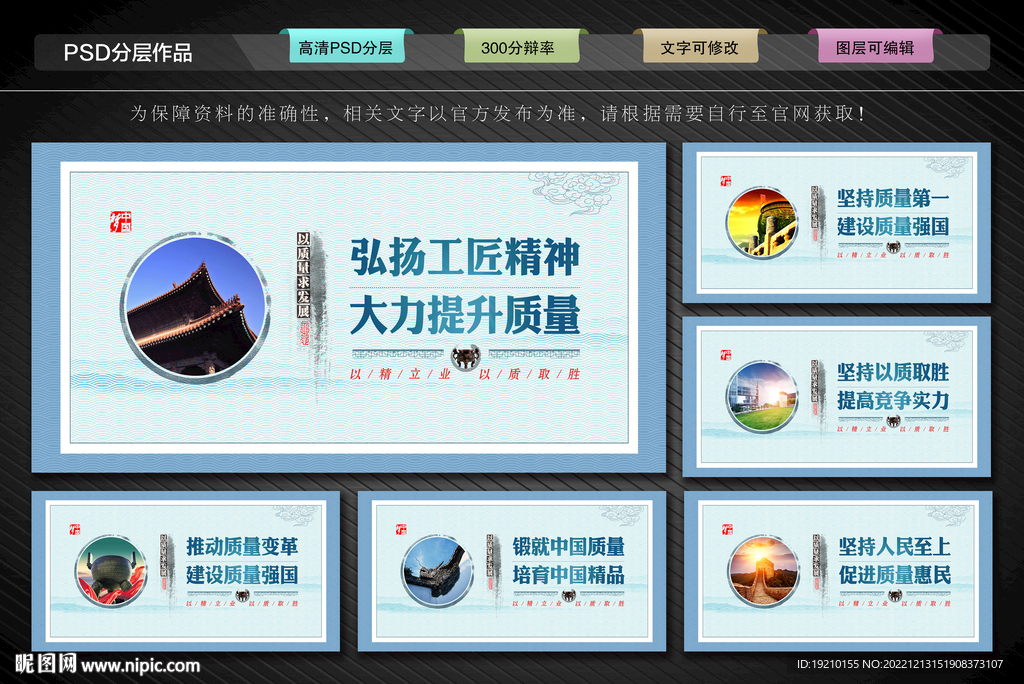The width and height of the screenshot is (1024, 684).
Task: Click the www.nipic.com link
Action: [140, 666]
